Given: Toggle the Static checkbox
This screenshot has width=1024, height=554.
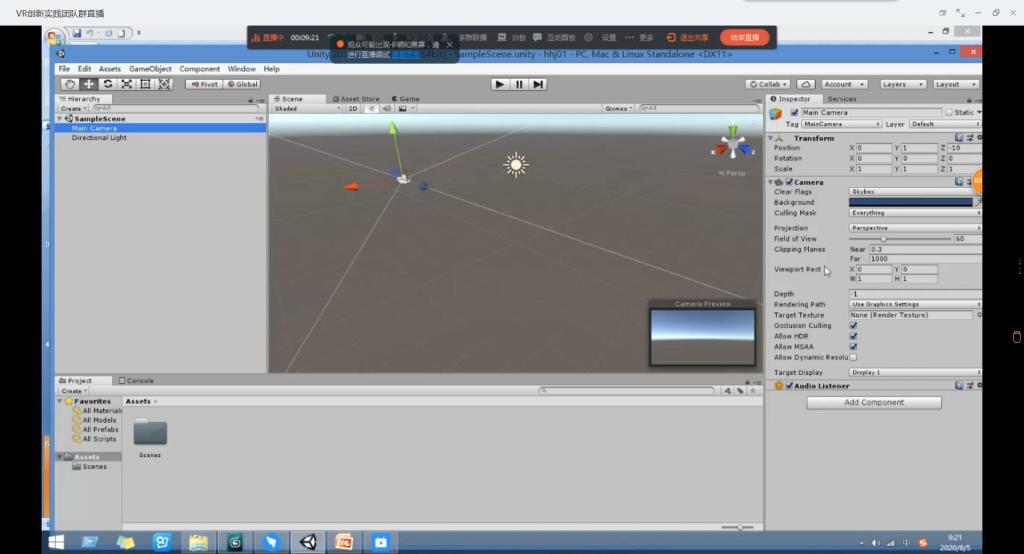Looking at the screenshot, I should coord(949,112).
